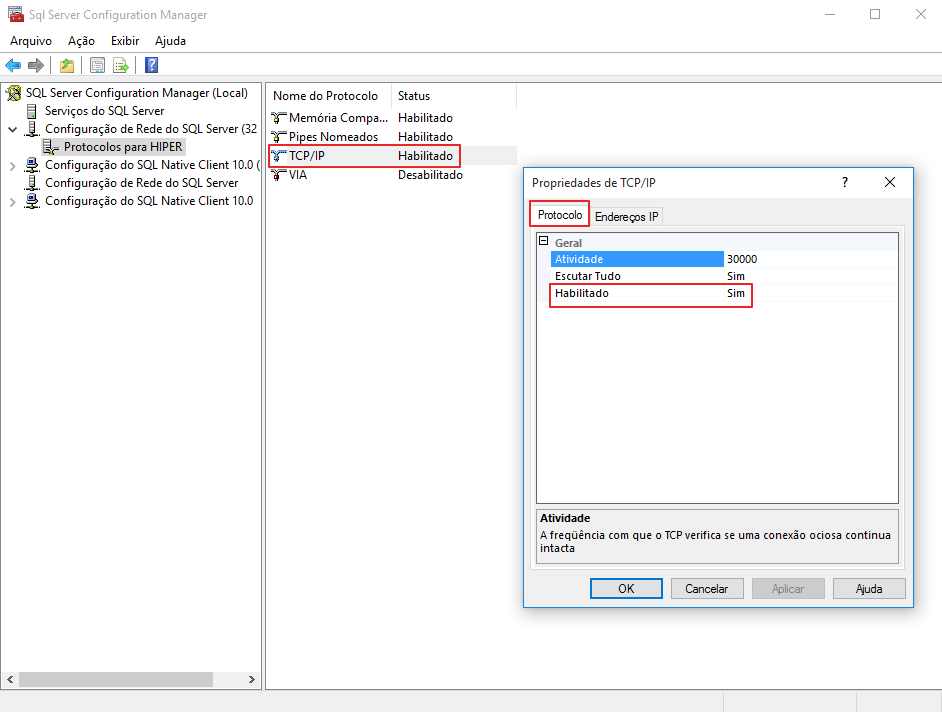Click the Up One Level folder icon
The width and height of the screenshot is (942, 712).
[x=67, y=66]
